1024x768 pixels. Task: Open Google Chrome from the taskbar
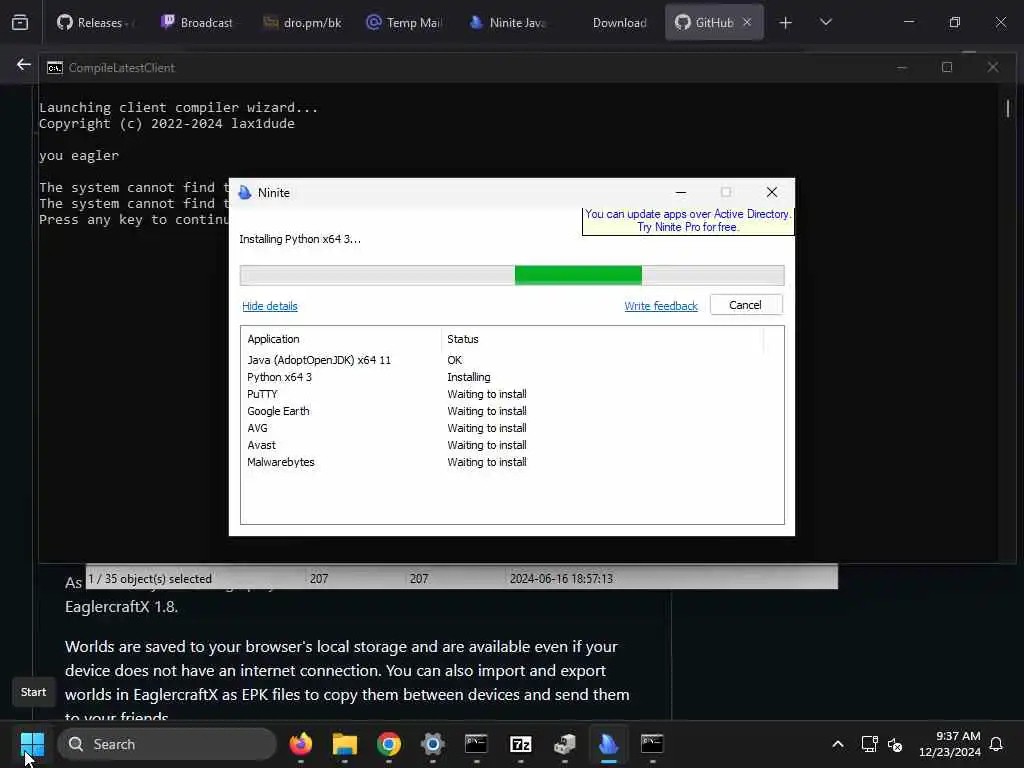click(x=389, y=744)
